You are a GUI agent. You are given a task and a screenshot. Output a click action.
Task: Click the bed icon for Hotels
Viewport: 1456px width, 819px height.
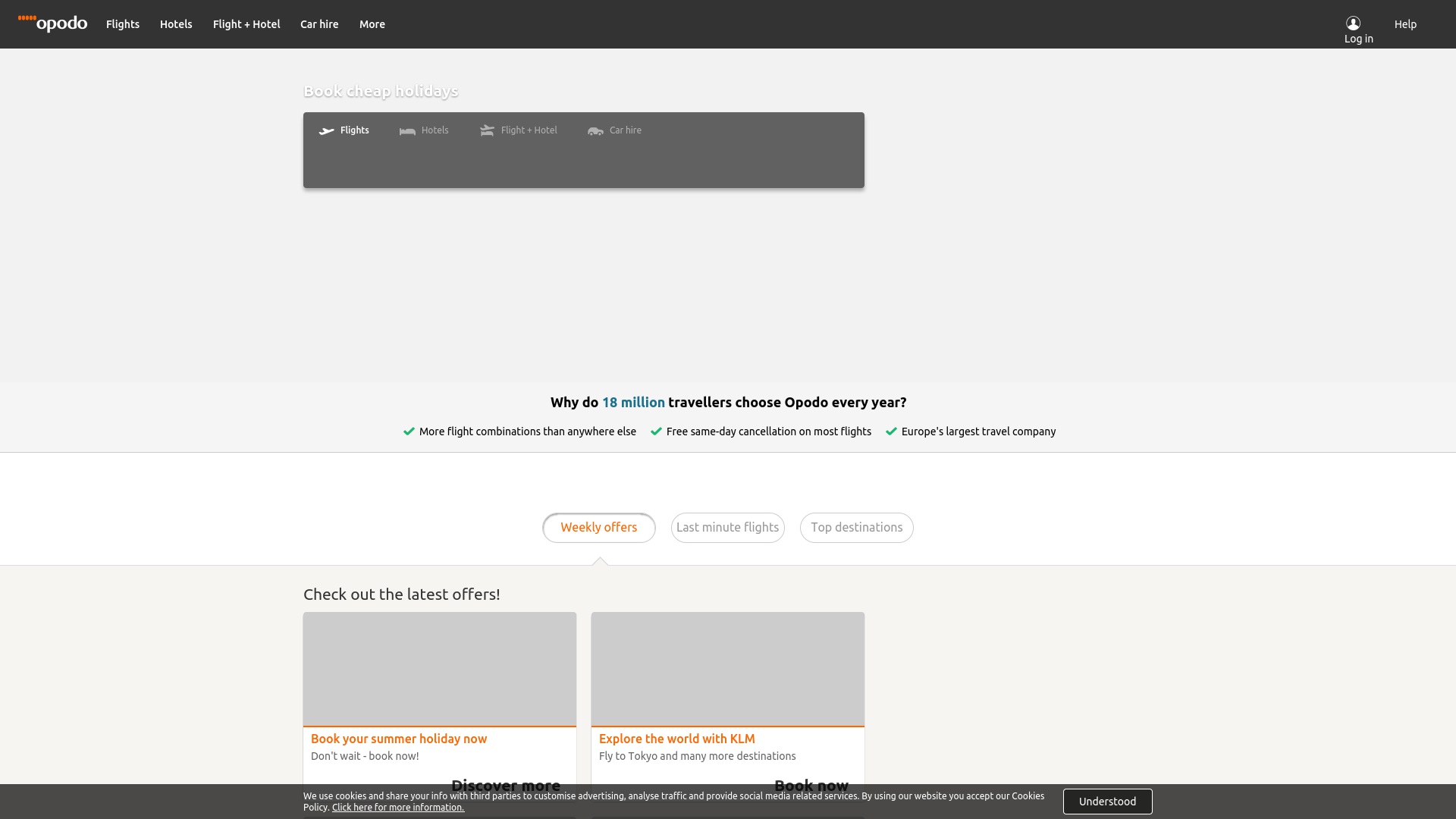click(407, 130)
